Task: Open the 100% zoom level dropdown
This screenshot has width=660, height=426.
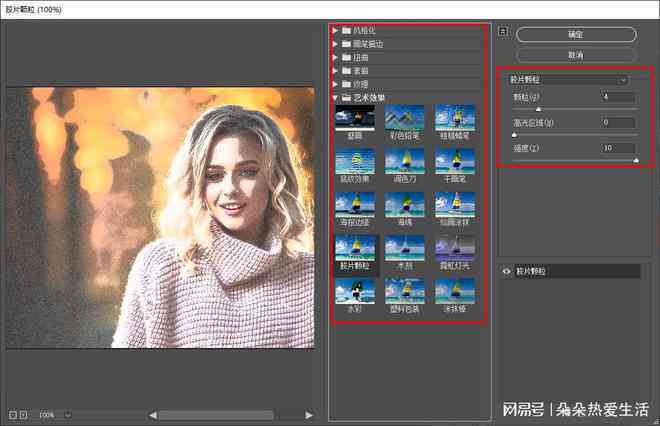Action: [x=67, y=415]
